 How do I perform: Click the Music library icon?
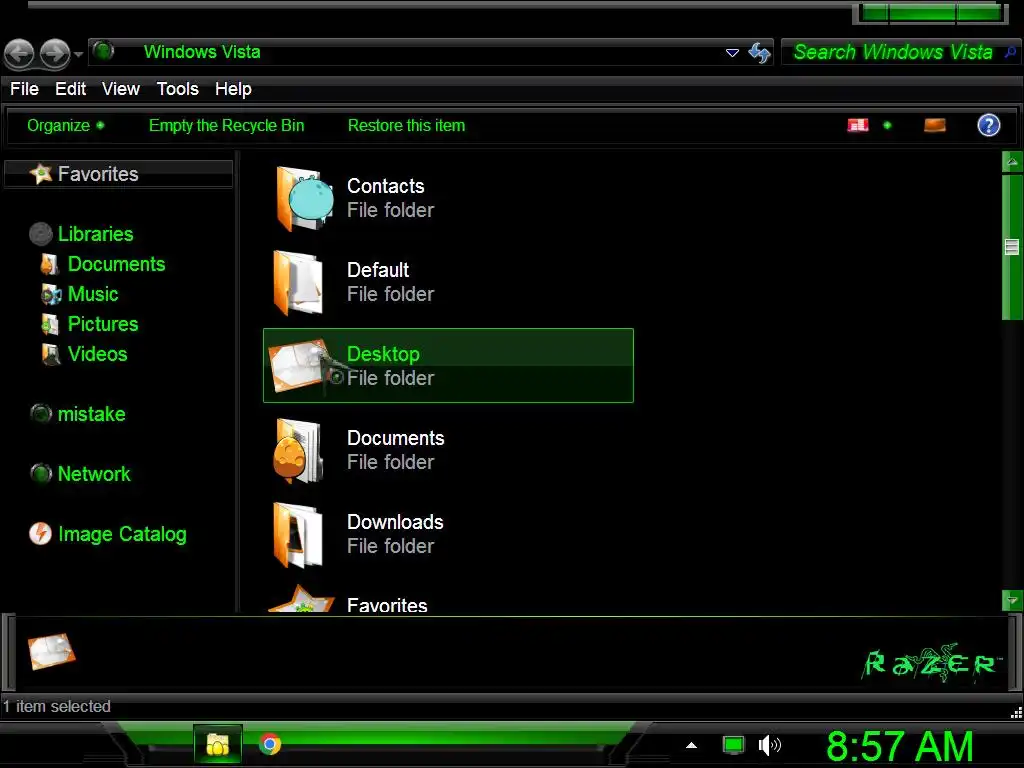(x=51, y=295)
